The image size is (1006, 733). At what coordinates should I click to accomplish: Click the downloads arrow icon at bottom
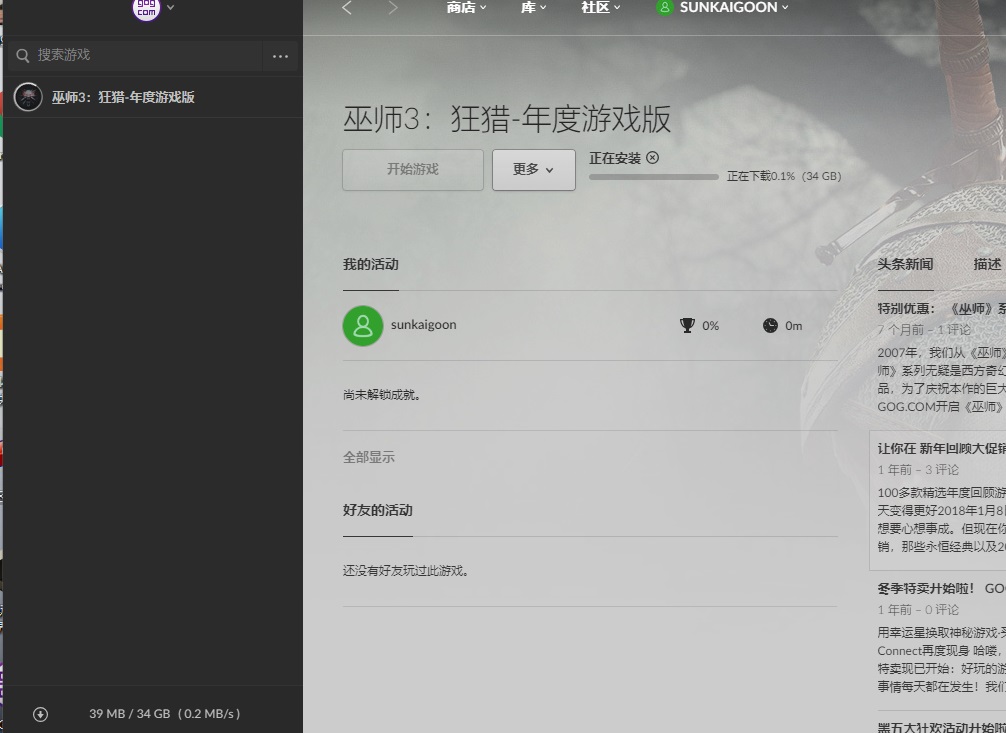click(40, 714)
